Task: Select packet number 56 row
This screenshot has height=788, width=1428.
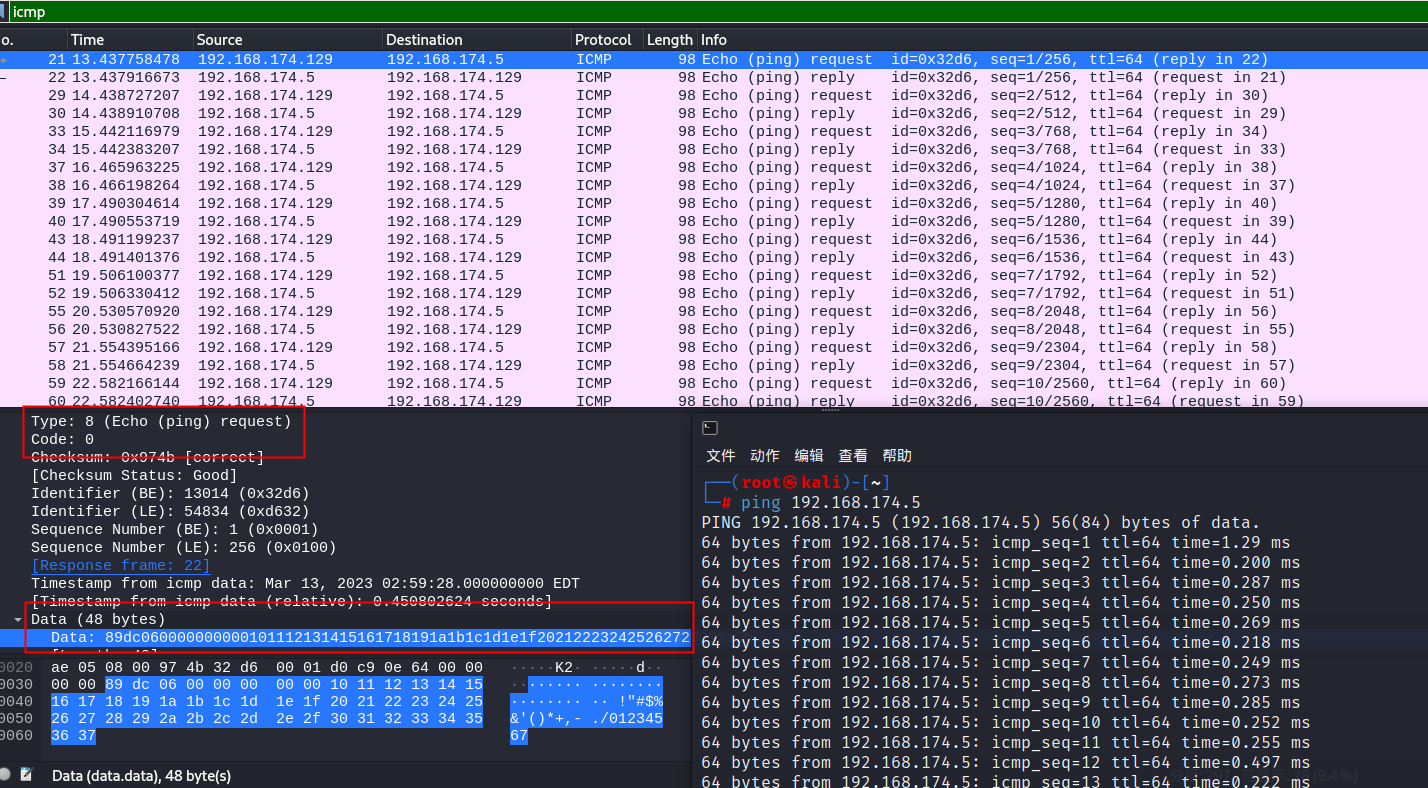Action: click(714, 330)
